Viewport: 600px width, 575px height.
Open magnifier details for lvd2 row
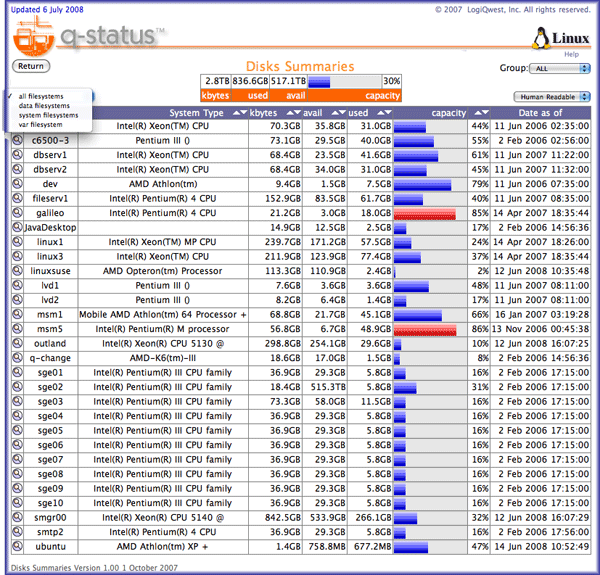17,300
